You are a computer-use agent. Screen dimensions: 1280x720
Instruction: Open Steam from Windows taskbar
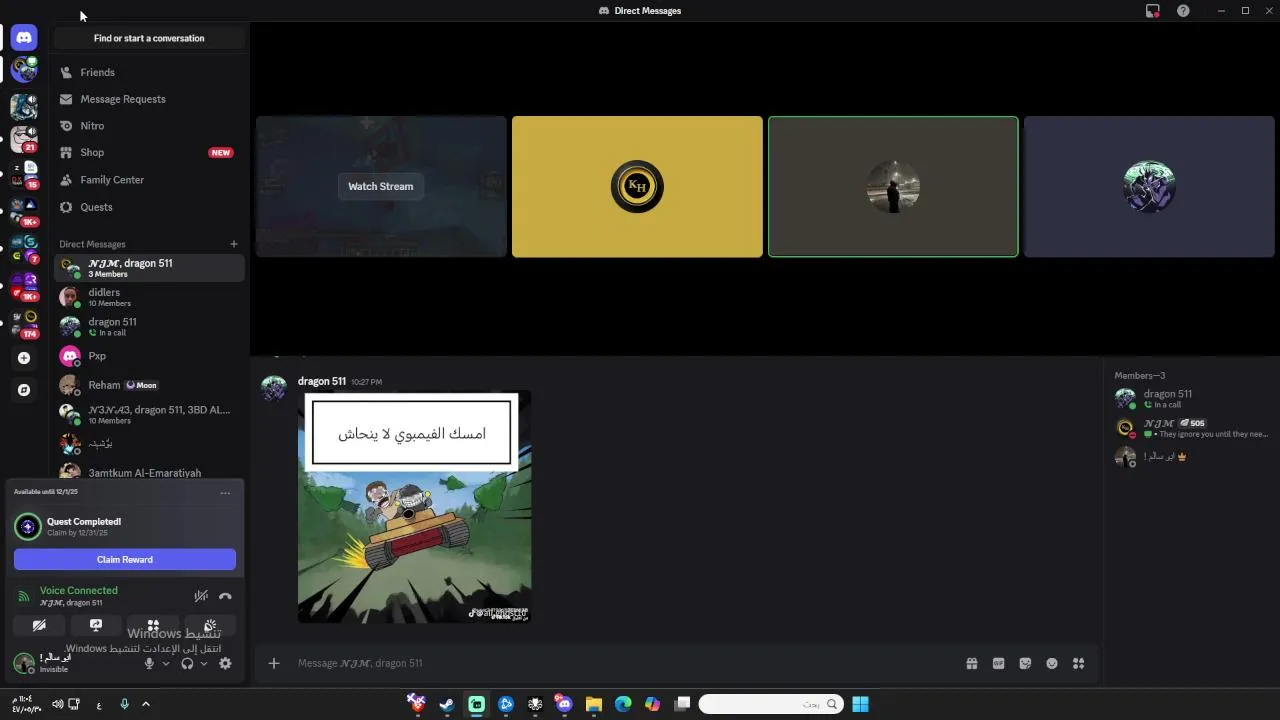click(447, 704)
